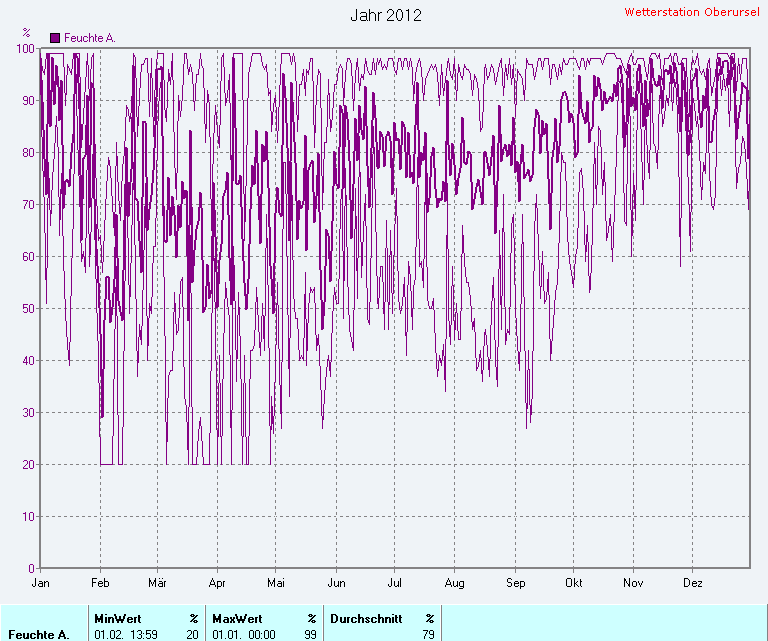This screenshot has height=641, width=768.
Task: Click the 20 y-axis value
Action: (x=28, y=464)
